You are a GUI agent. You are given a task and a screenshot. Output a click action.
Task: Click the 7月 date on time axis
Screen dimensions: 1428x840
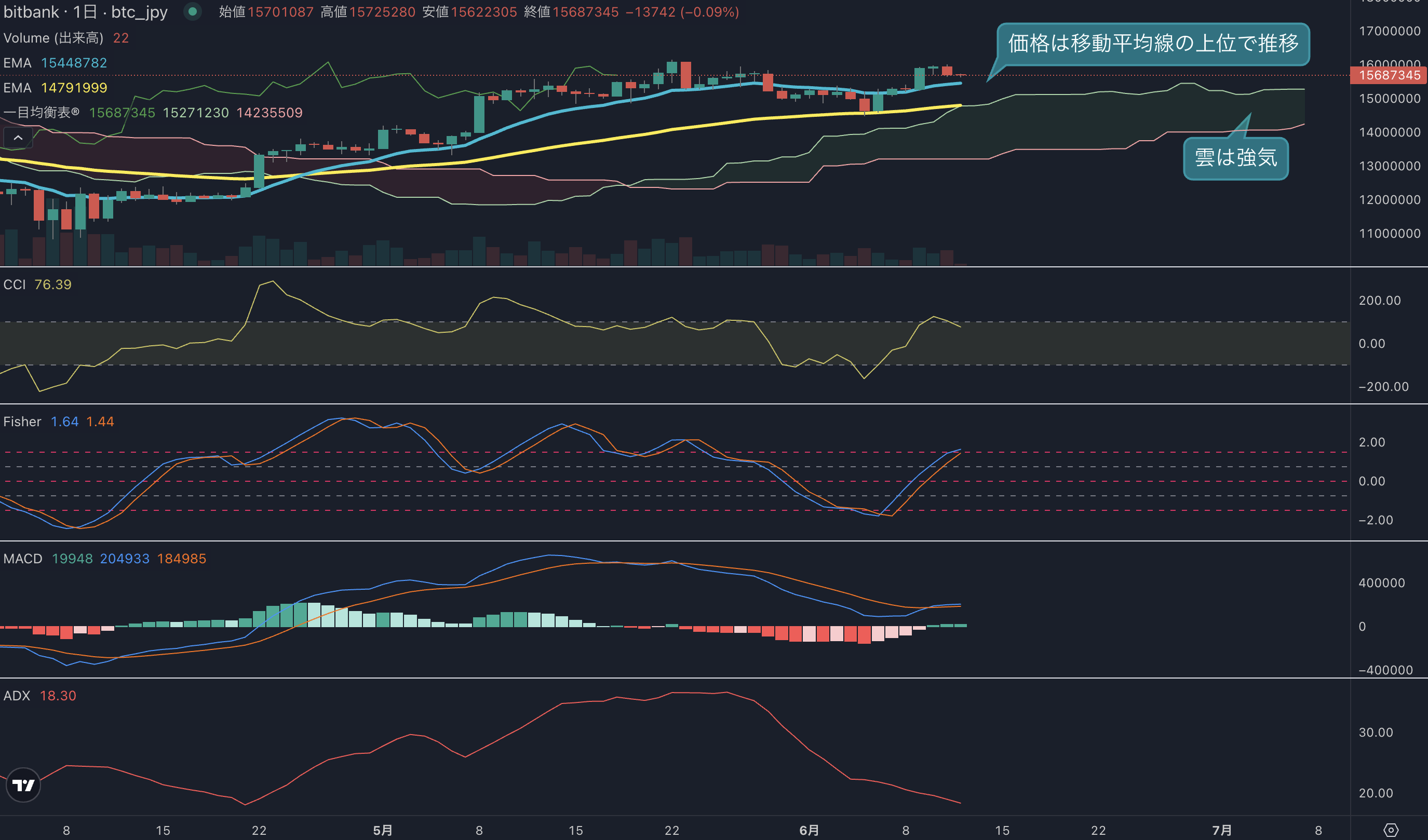1222,830
